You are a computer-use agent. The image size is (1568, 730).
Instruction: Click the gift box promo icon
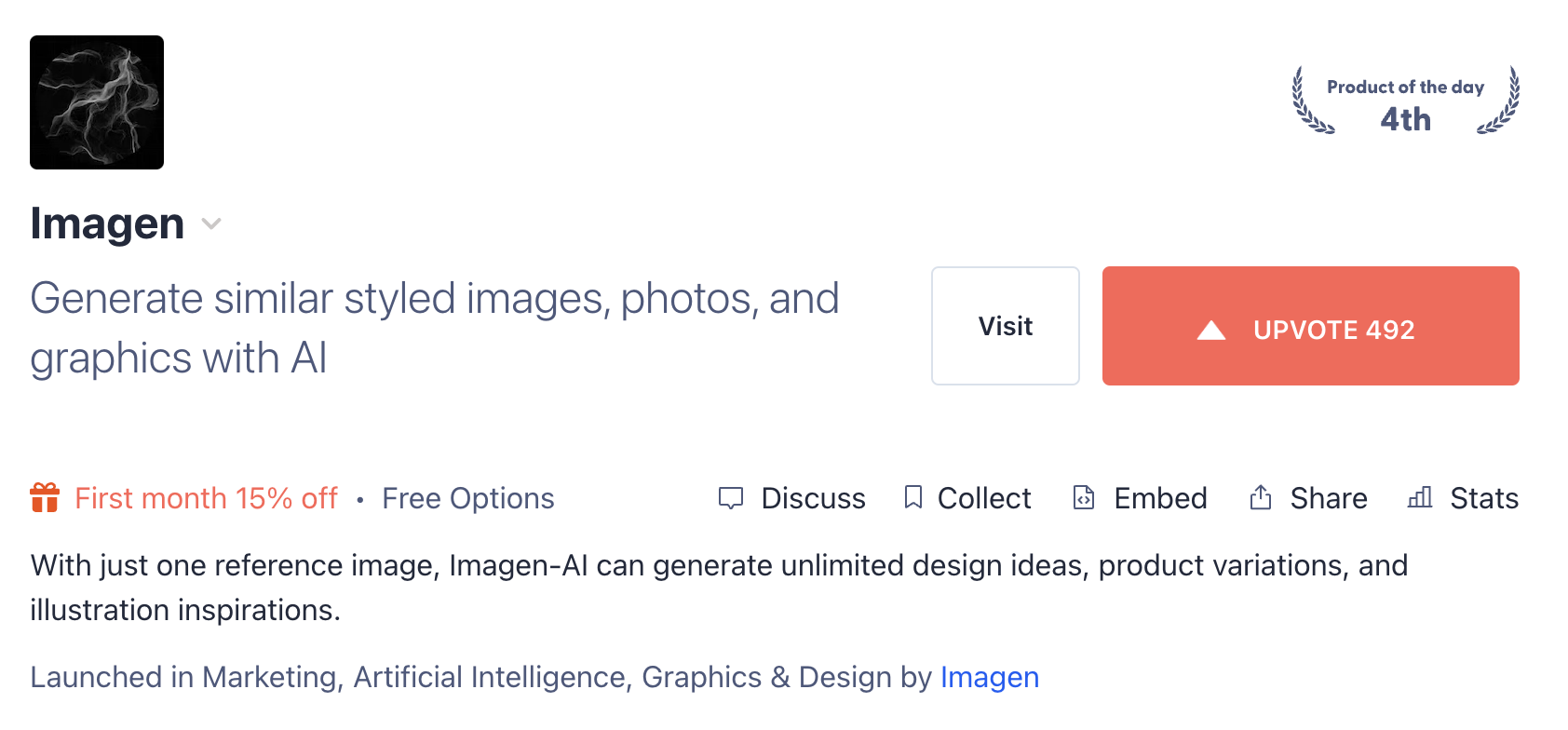pyautogui.click(x=45, y=498)
